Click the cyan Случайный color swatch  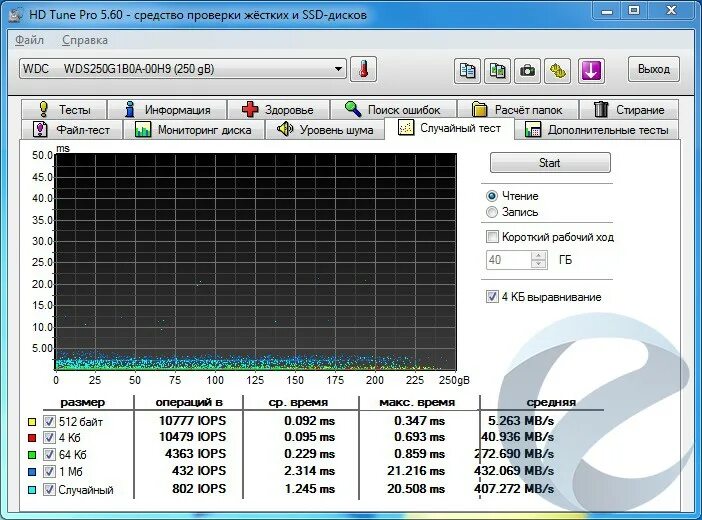[32, 490]
